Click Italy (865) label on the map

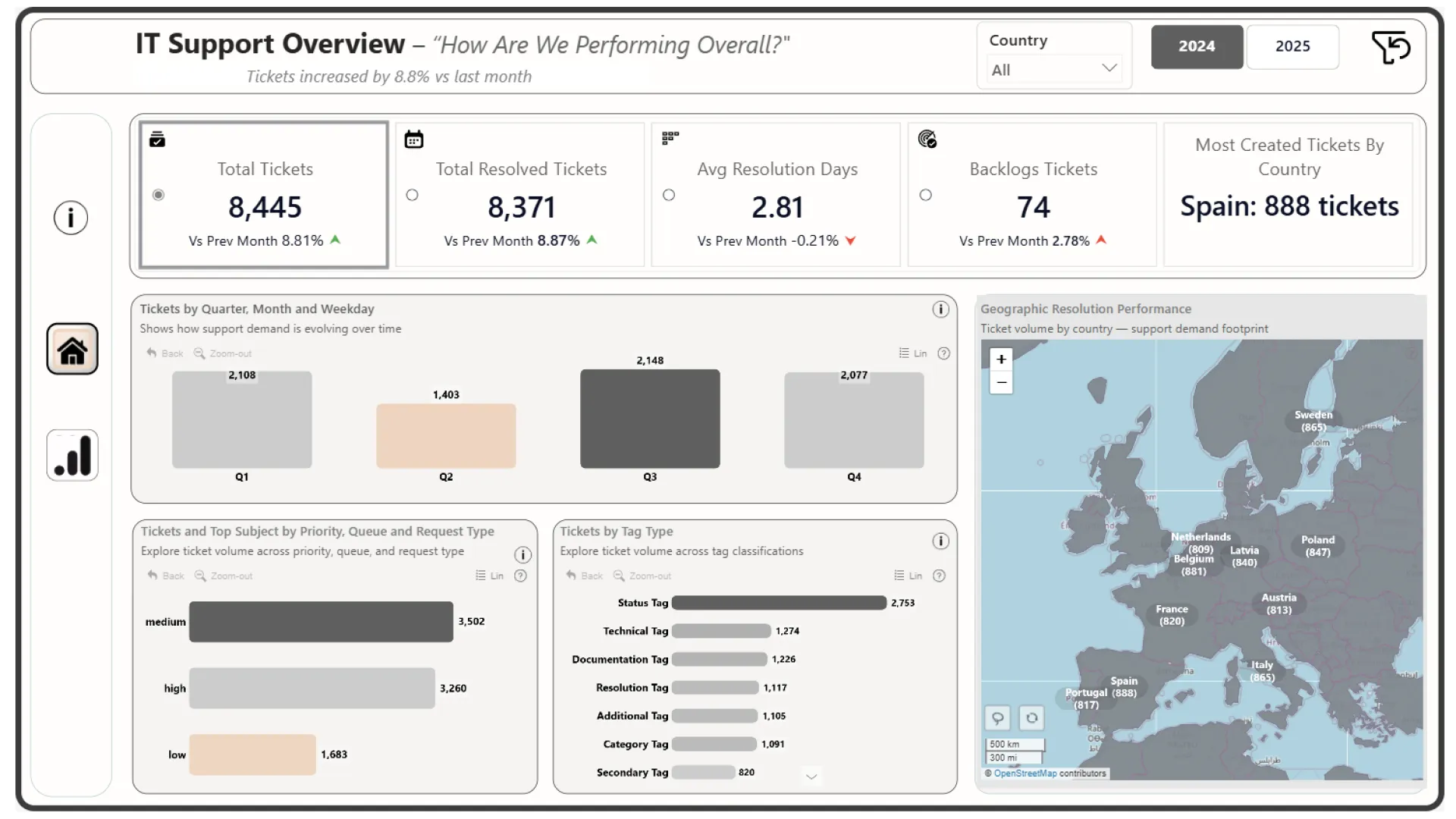[1262, 671]
